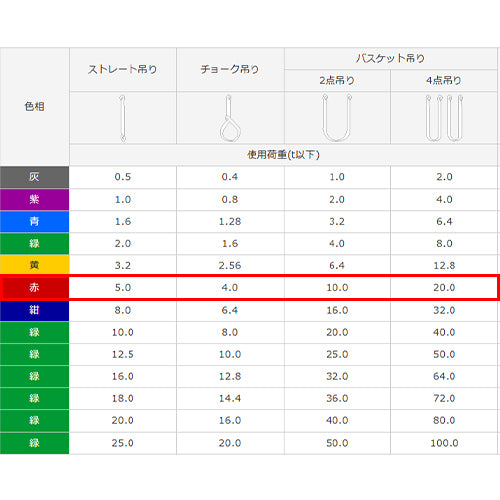Select the red 赤 color cell

[35, 287]
